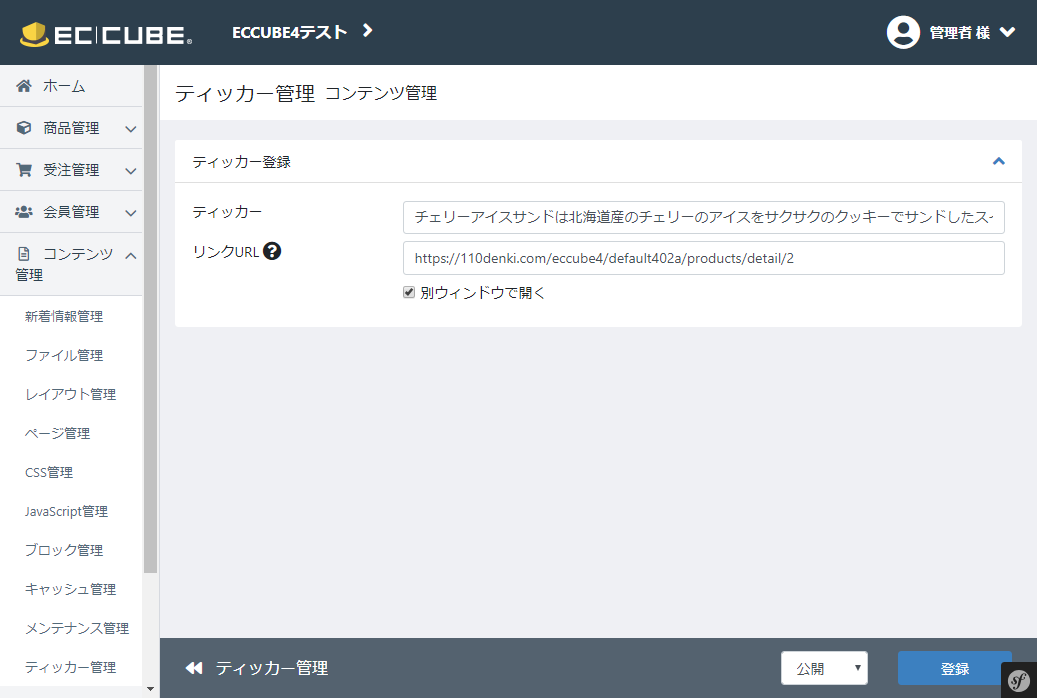Click the 受注管理 cart icon
1037x698 pixels.
coord(24,170)
